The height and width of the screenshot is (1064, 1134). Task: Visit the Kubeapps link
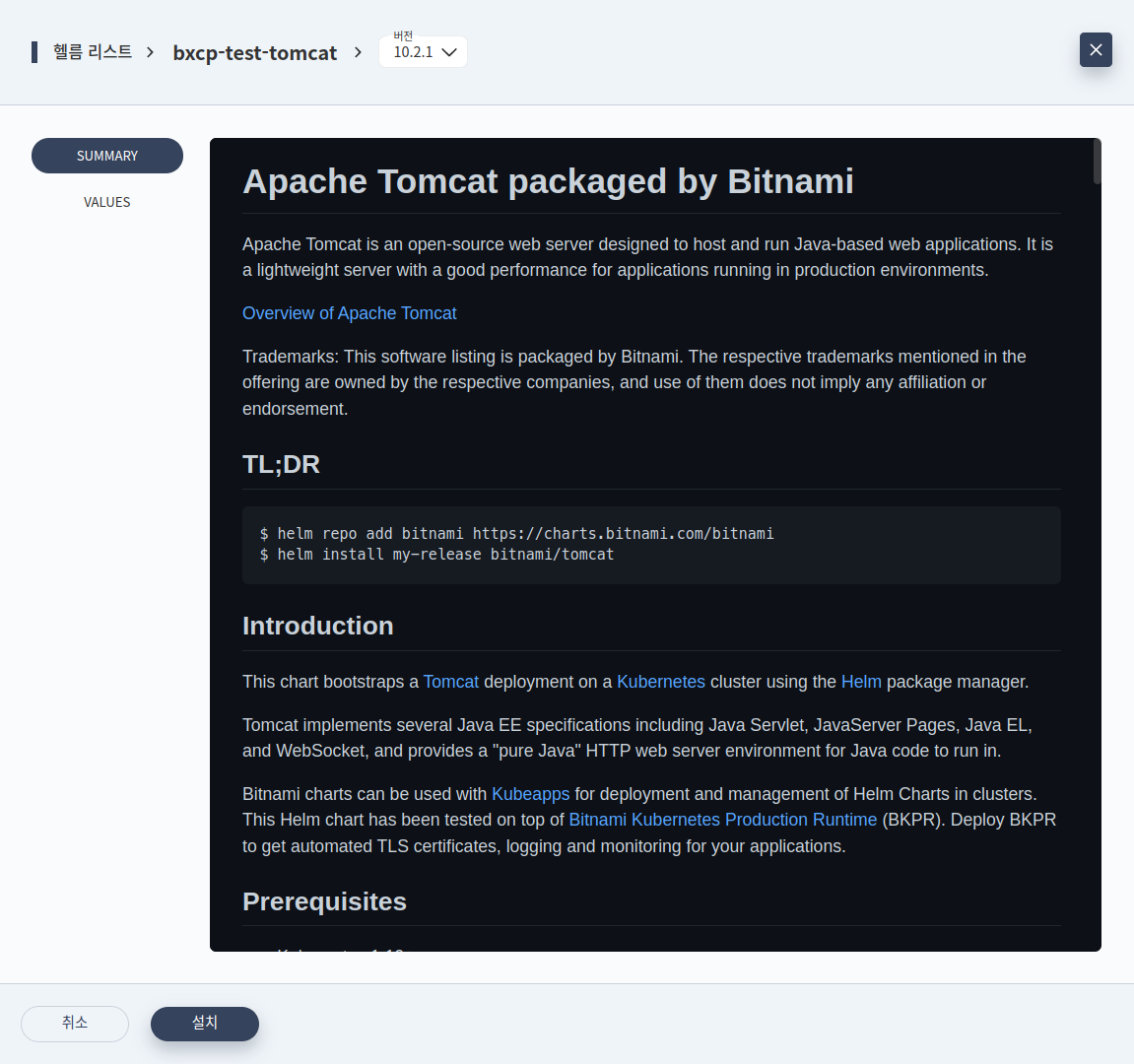pos(531,794)
